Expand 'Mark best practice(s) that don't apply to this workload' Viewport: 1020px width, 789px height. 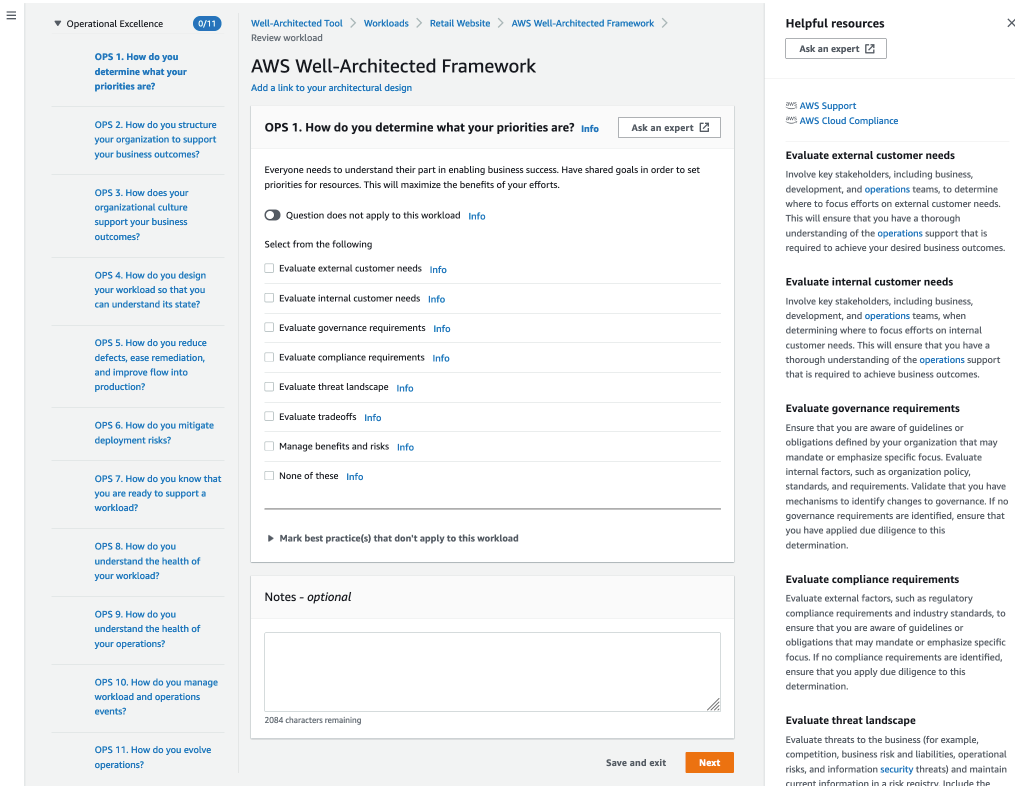(270, 537)
